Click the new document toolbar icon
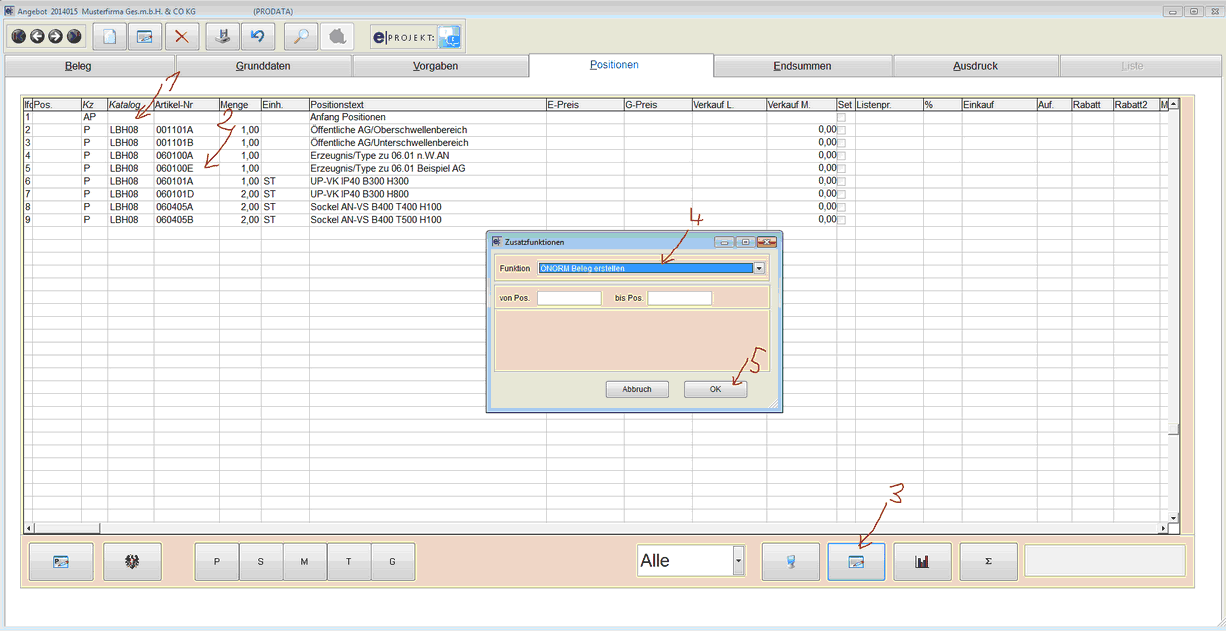The height and width of the screenshot is (631, 1226). click(x=110, y=37)
